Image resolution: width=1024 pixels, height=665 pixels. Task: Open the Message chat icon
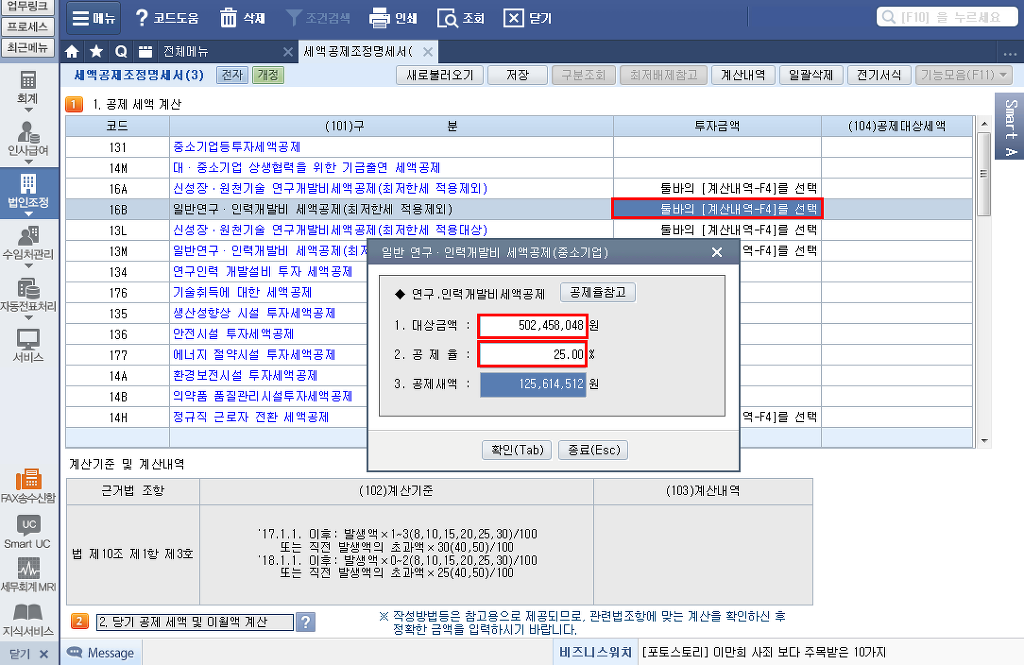(74, 653)
